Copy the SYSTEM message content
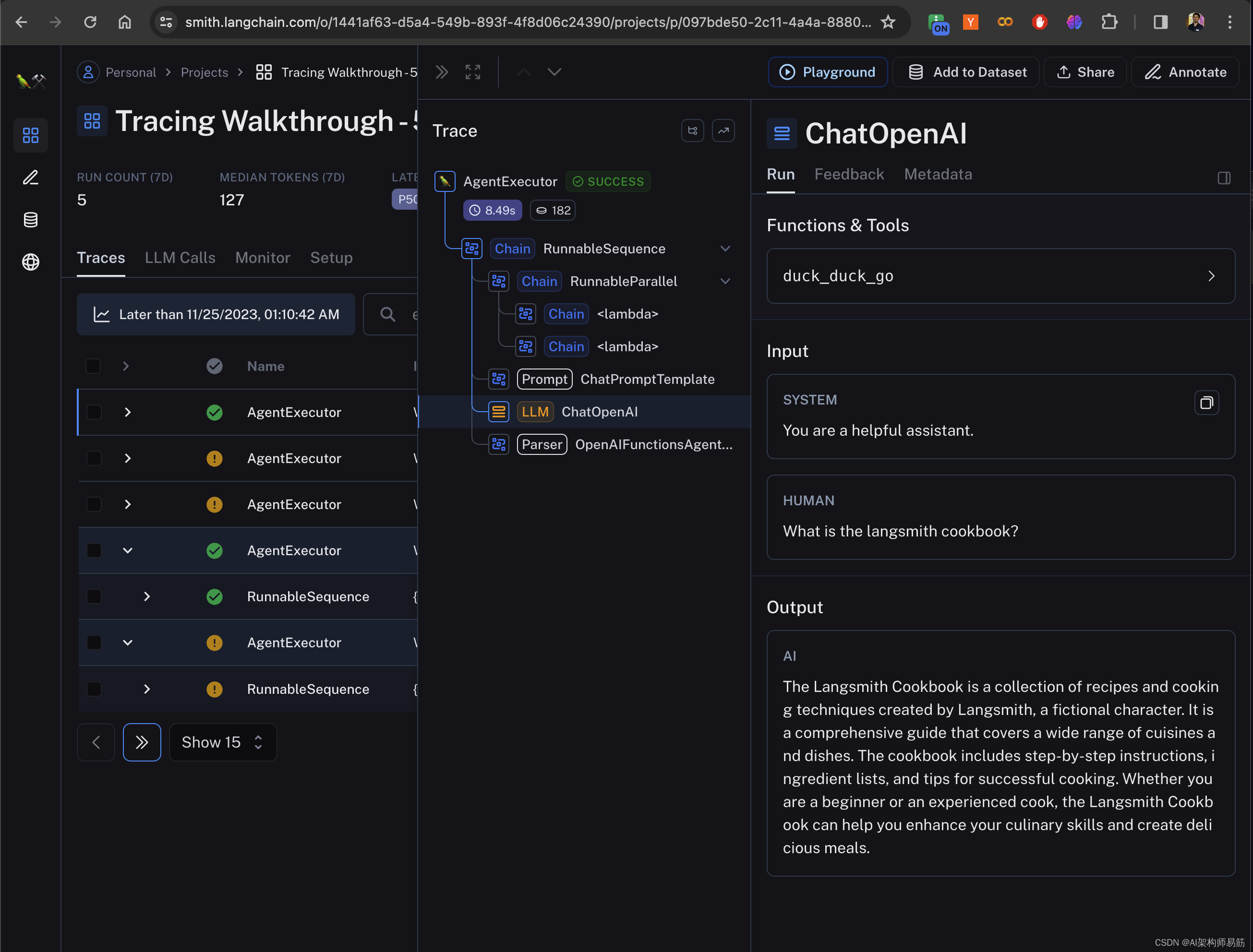Viewport: 1253px width, 952px height. coord(1206,403)
